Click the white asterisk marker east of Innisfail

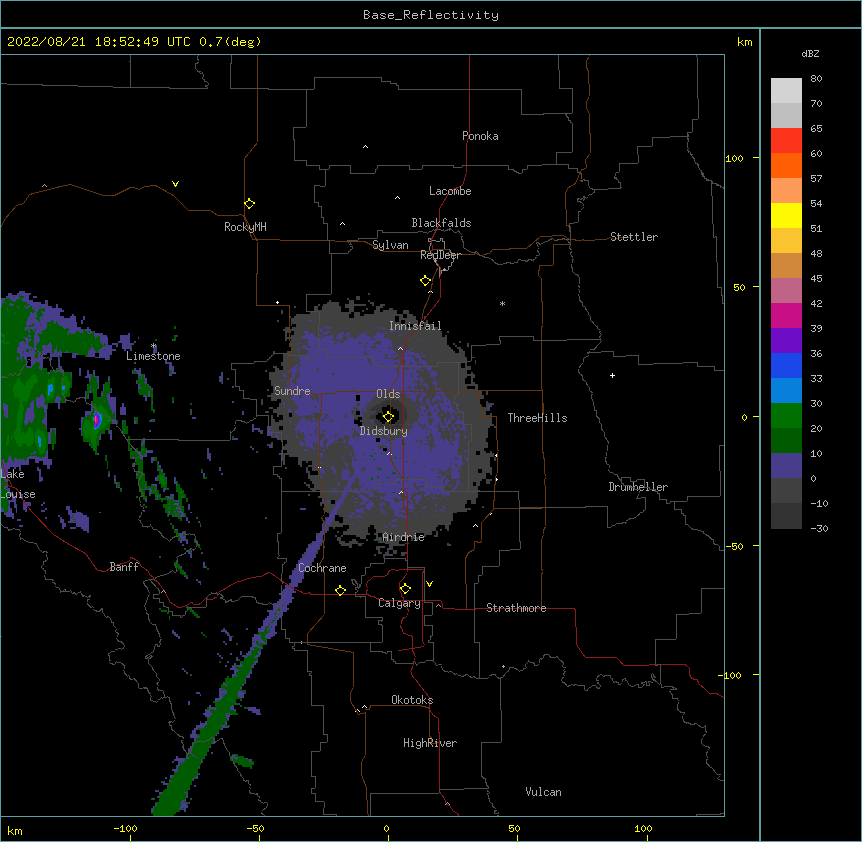(502, 303)
